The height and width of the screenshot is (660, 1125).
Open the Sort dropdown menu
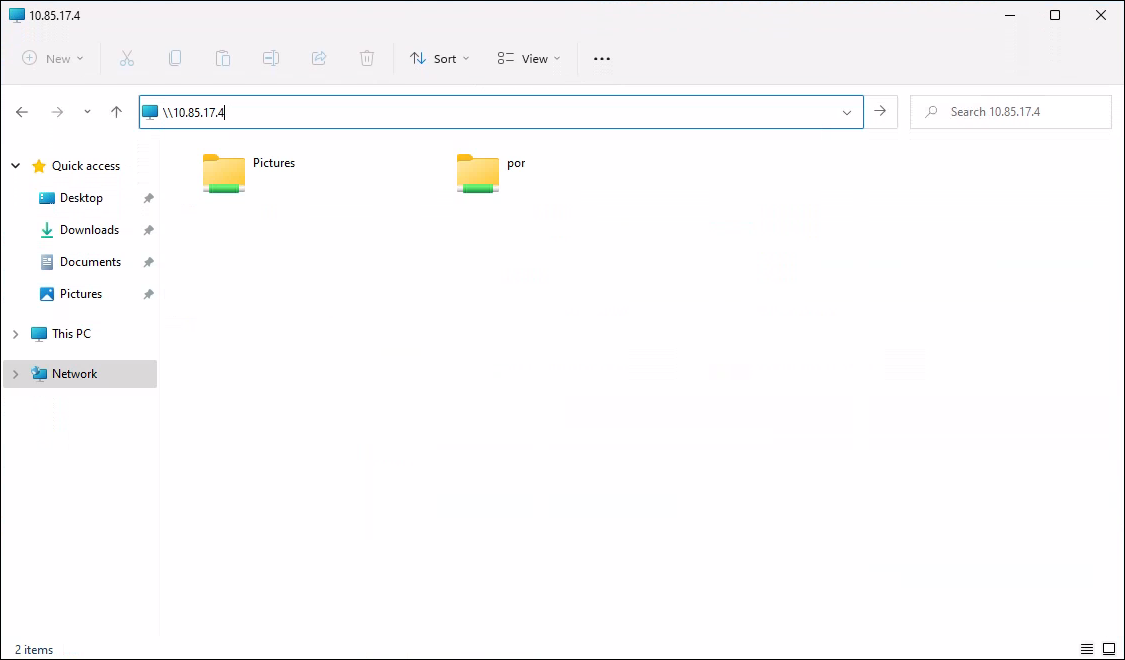pyautogui.click(x=439, y=59)
